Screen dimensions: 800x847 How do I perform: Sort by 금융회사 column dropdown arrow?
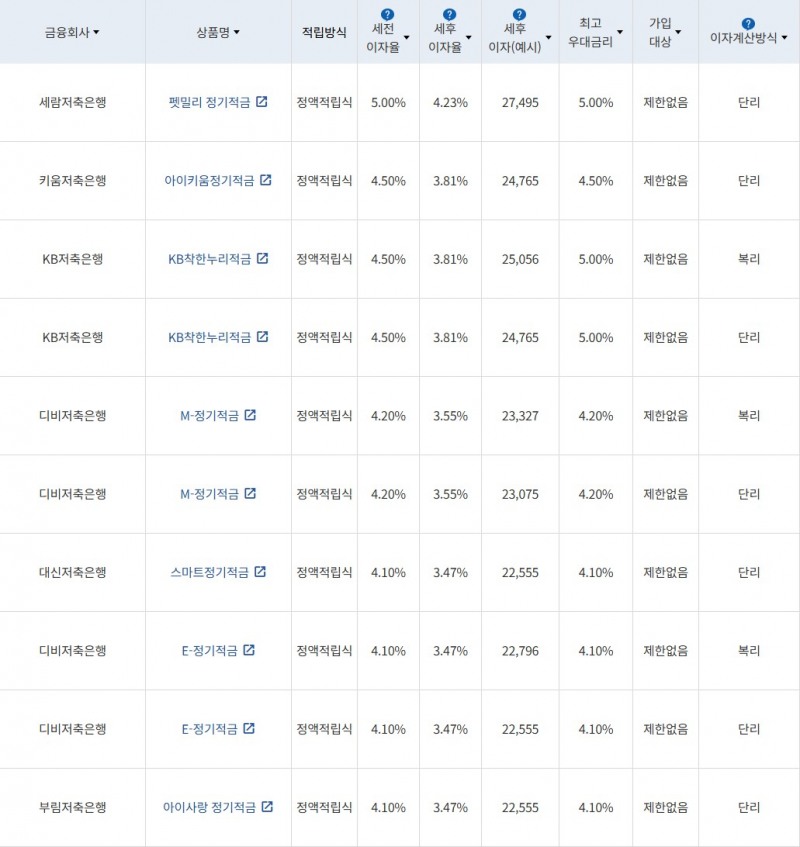point(96,33)
